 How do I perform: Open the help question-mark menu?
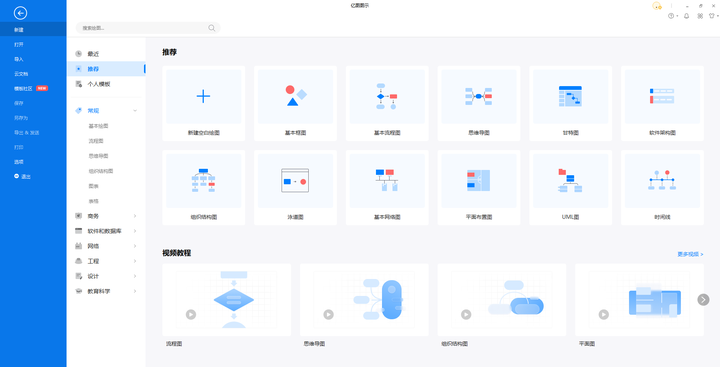672,16
